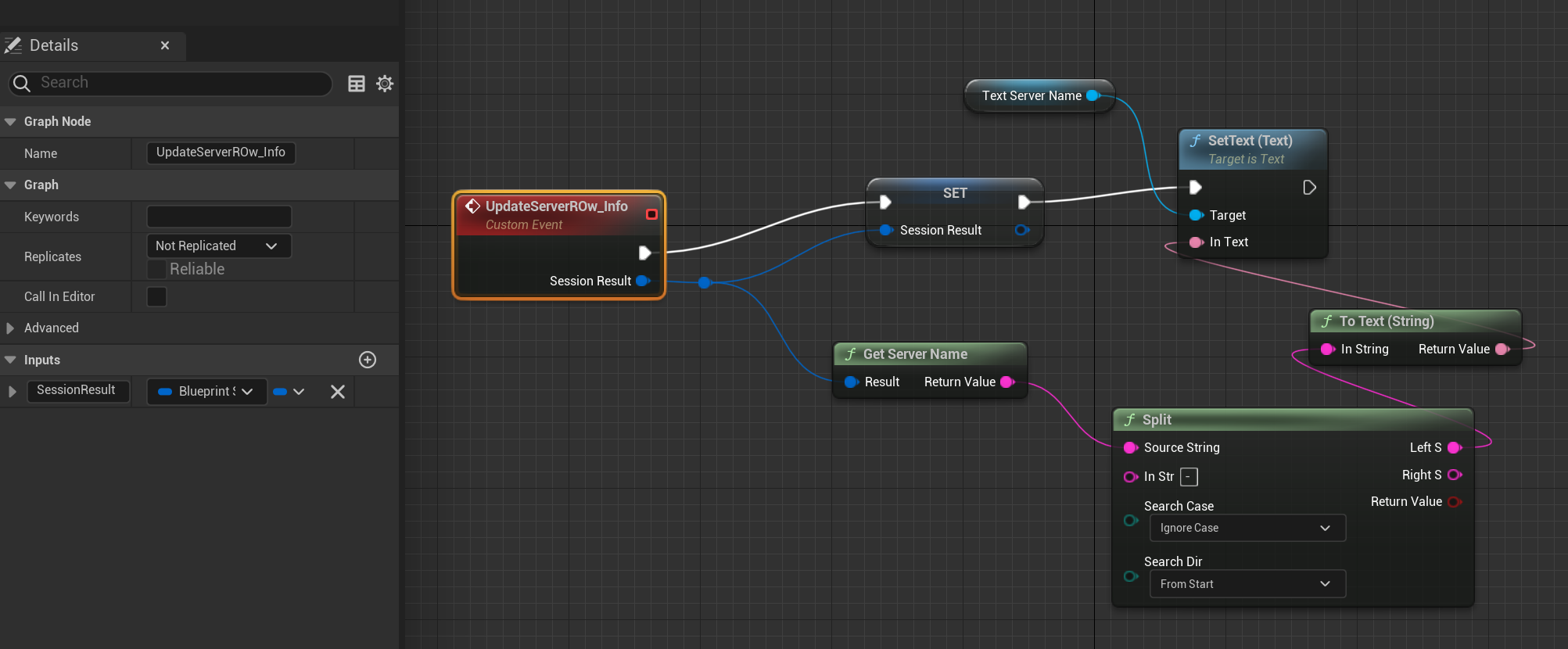This screenshot has height=649, width=1568.
Task: Click the SetText Target pin
Action: (x=1197, y=215)
